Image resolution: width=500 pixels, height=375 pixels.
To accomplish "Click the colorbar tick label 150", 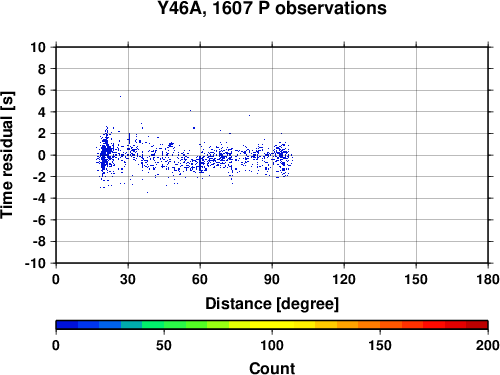I will point(380,345).
